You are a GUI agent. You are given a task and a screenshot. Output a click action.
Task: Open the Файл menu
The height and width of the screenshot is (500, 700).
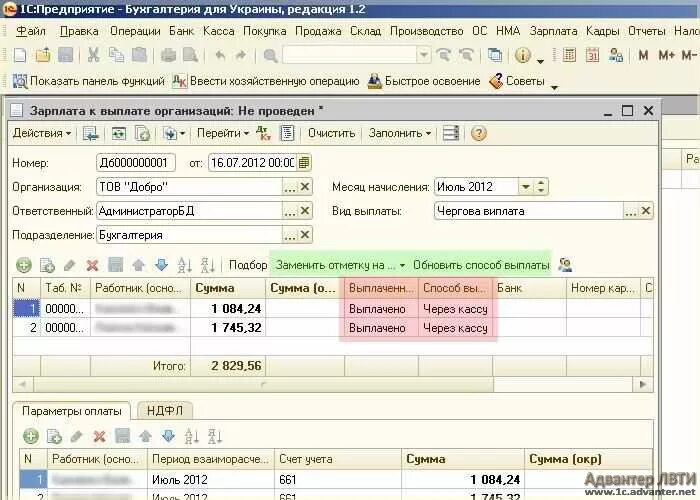click(x=31, y=31)
